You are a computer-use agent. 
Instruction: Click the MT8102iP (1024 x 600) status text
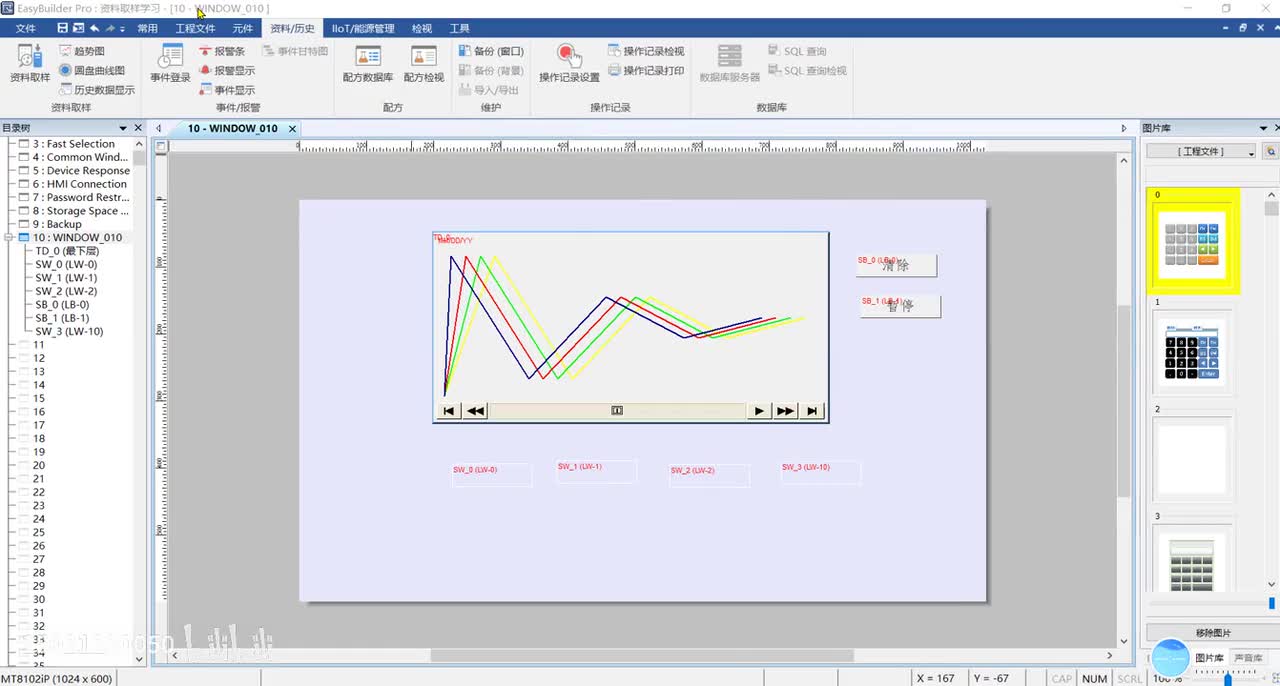[57, 678]
